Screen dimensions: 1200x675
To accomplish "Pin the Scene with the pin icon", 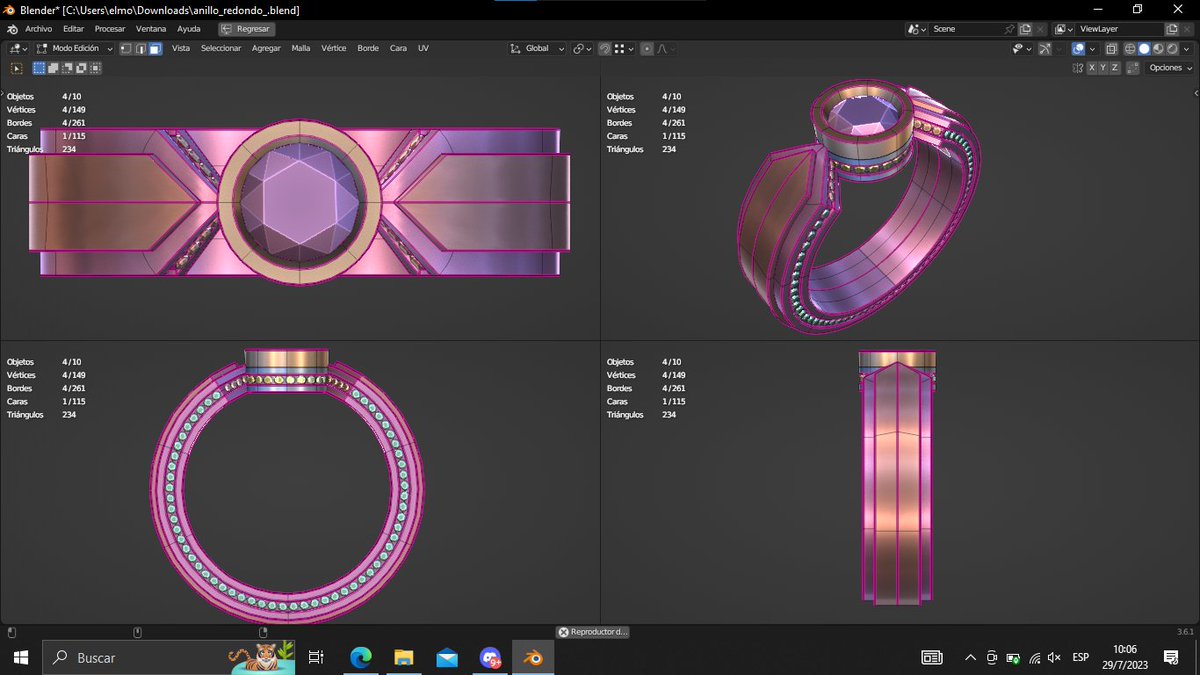I will 1009,29.
